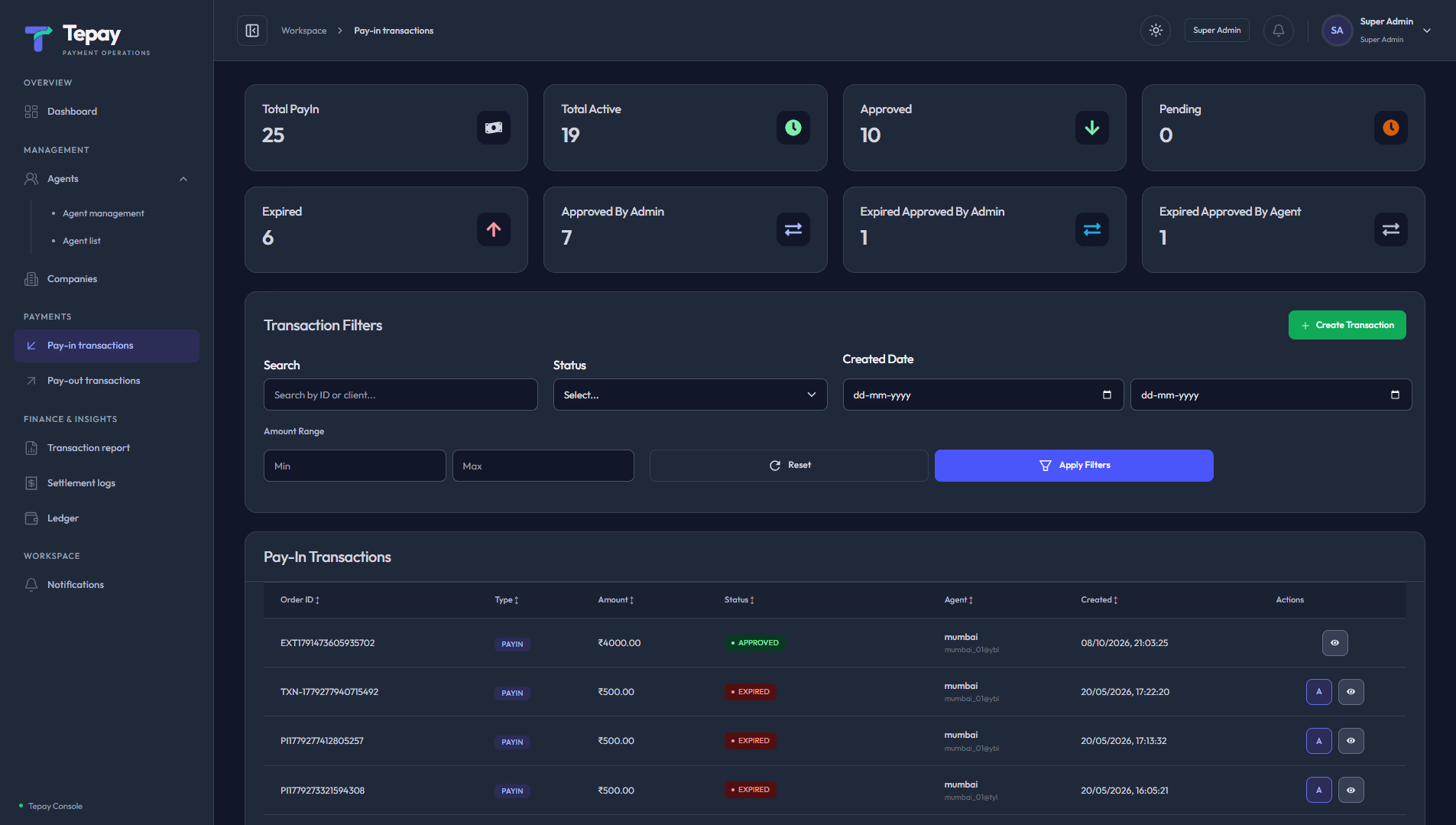Image resolution: width=1456 pixels, height=825 pixels.
Task: Open Ledger in sidebar
Action: (106, 518)
